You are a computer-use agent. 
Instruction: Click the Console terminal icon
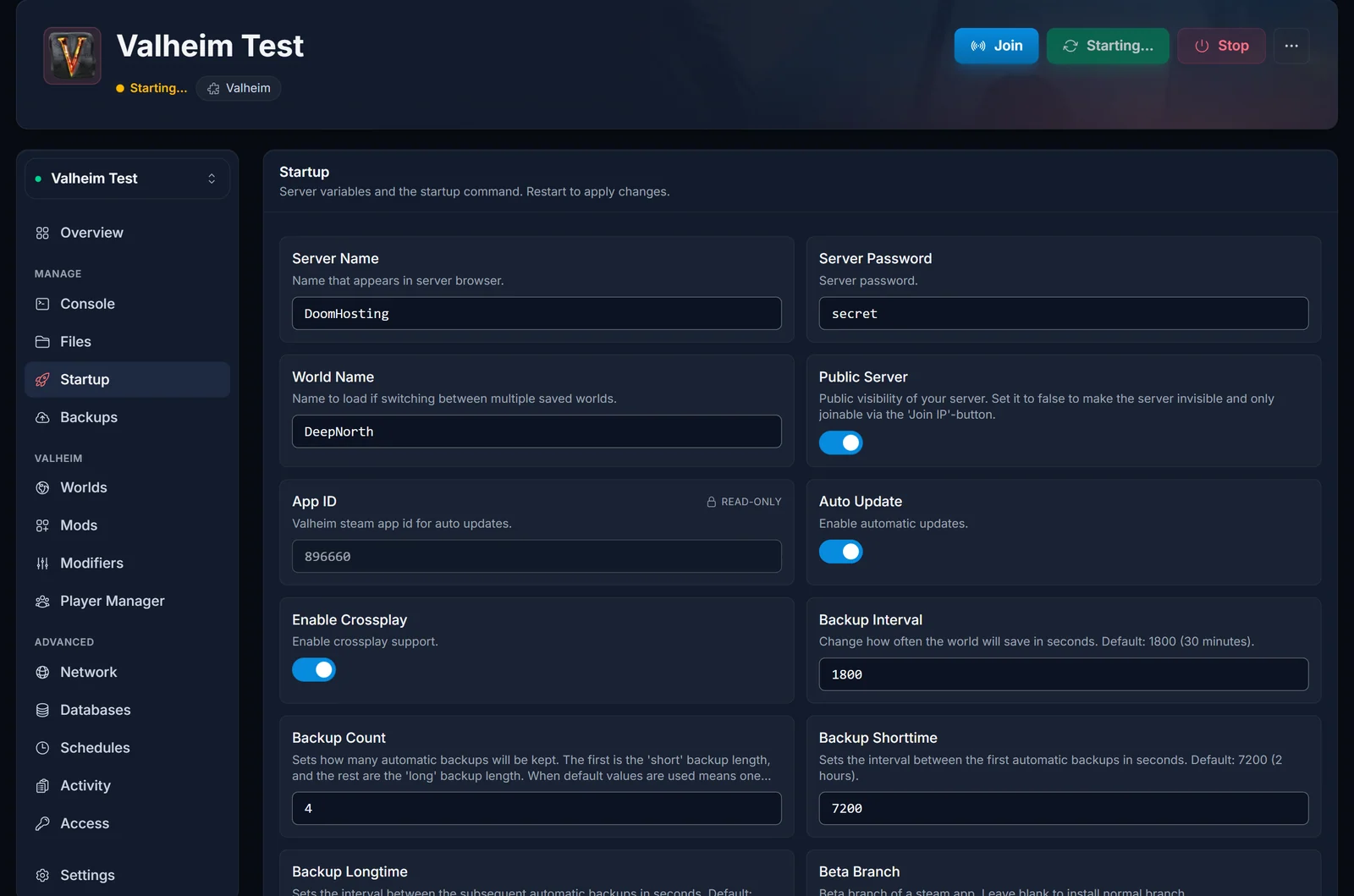click(42, 304)
